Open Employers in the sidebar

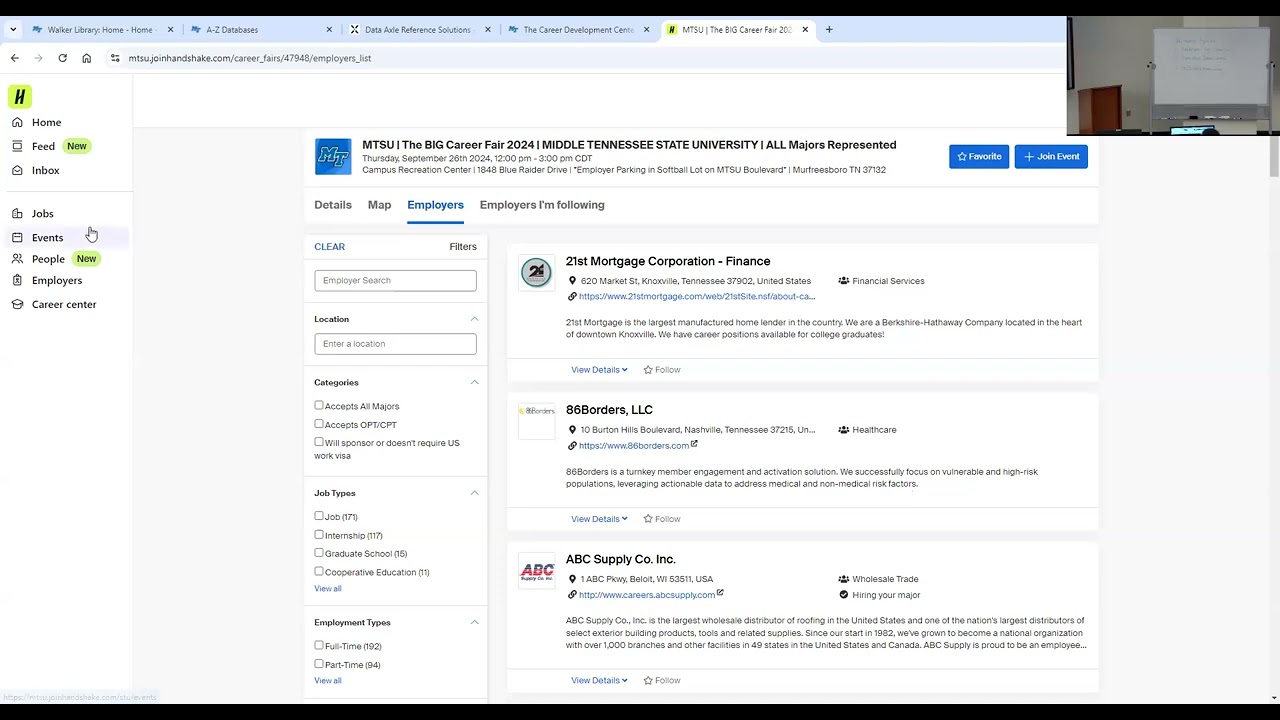[57, 280]
